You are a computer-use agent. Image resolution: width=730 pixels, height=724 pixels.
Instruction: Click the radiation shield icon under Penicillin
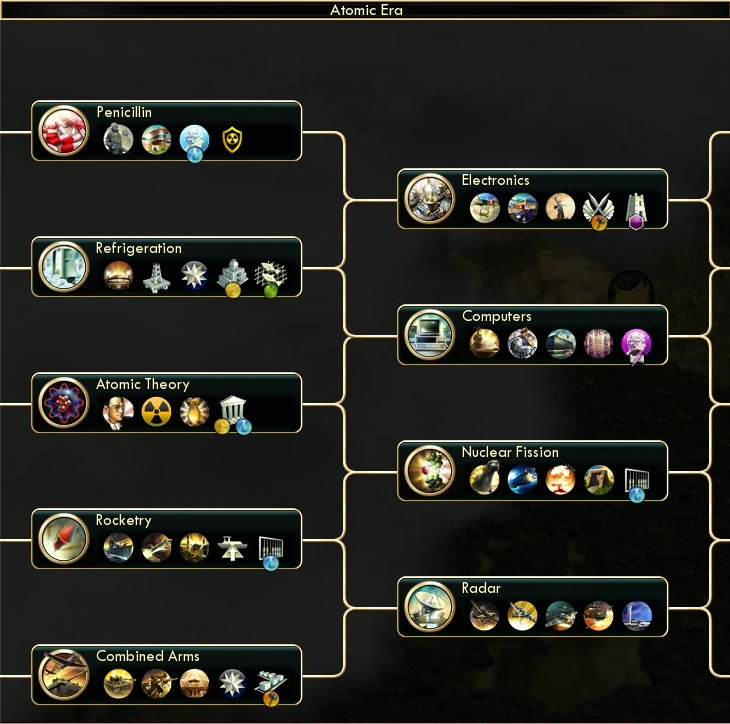click(232, 139)
